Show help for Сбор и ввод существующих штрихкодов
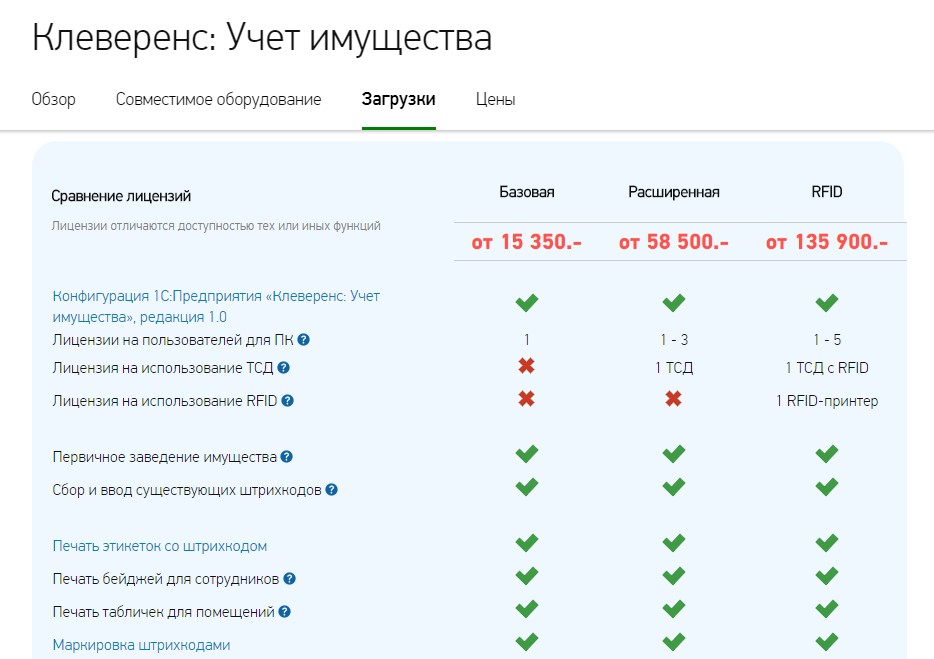 pyautogui.click(x=332, y=490)
